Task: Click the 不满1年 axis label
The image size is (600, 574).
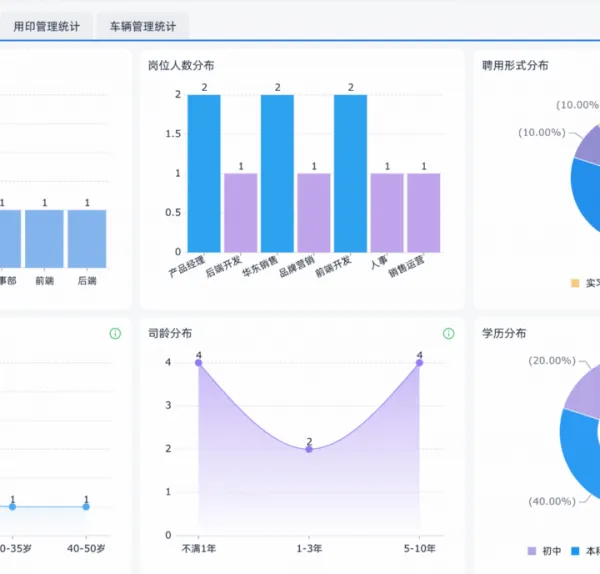Action: [x=199, y=549]
